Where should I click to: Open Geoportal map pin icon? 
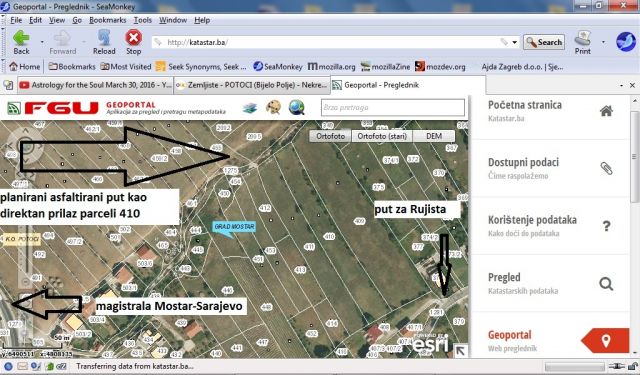[x=605, y=341]
